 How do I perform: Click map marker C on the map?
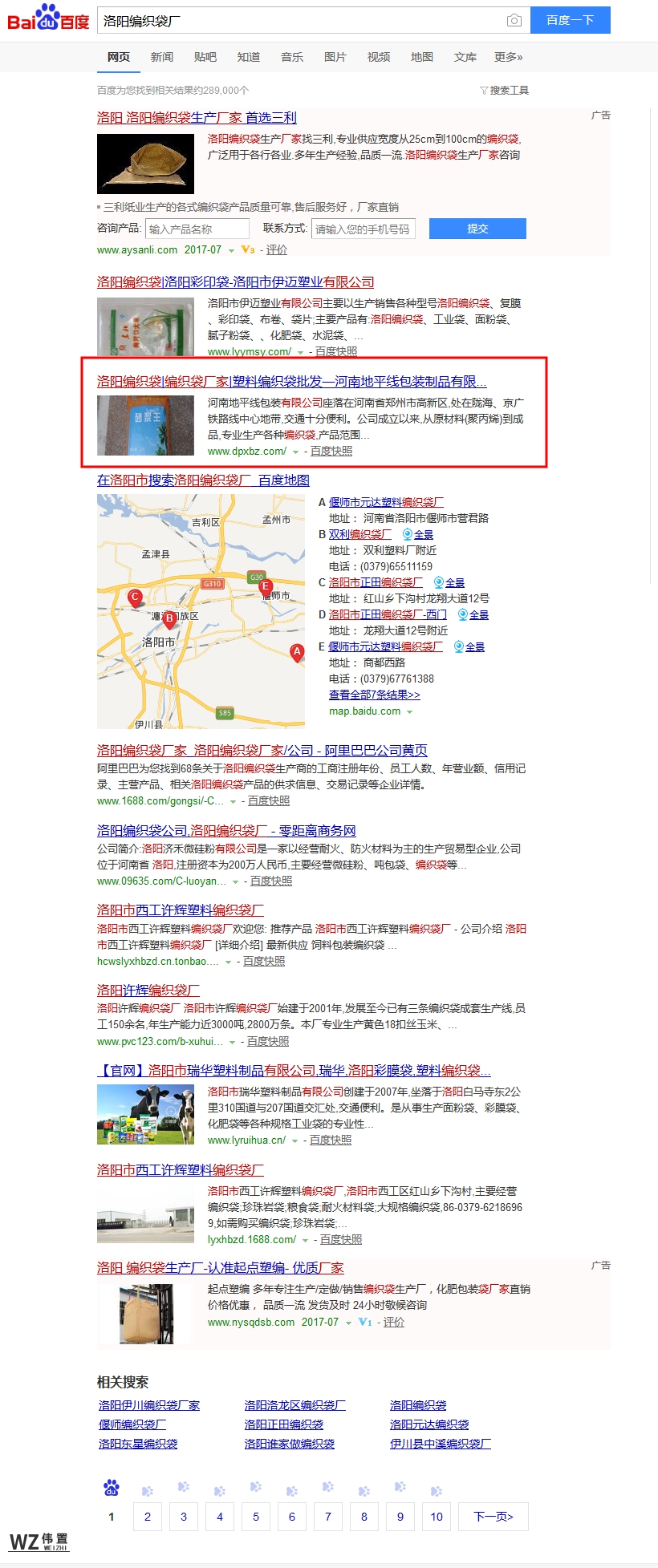(135, 598)
